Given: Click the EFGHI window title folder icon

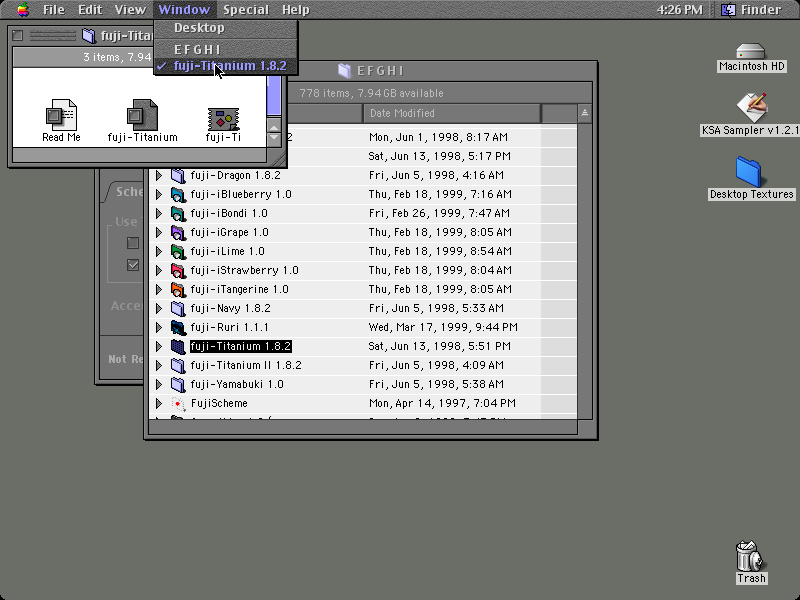Looking at the screenshot, I should (x=344, y=70).
